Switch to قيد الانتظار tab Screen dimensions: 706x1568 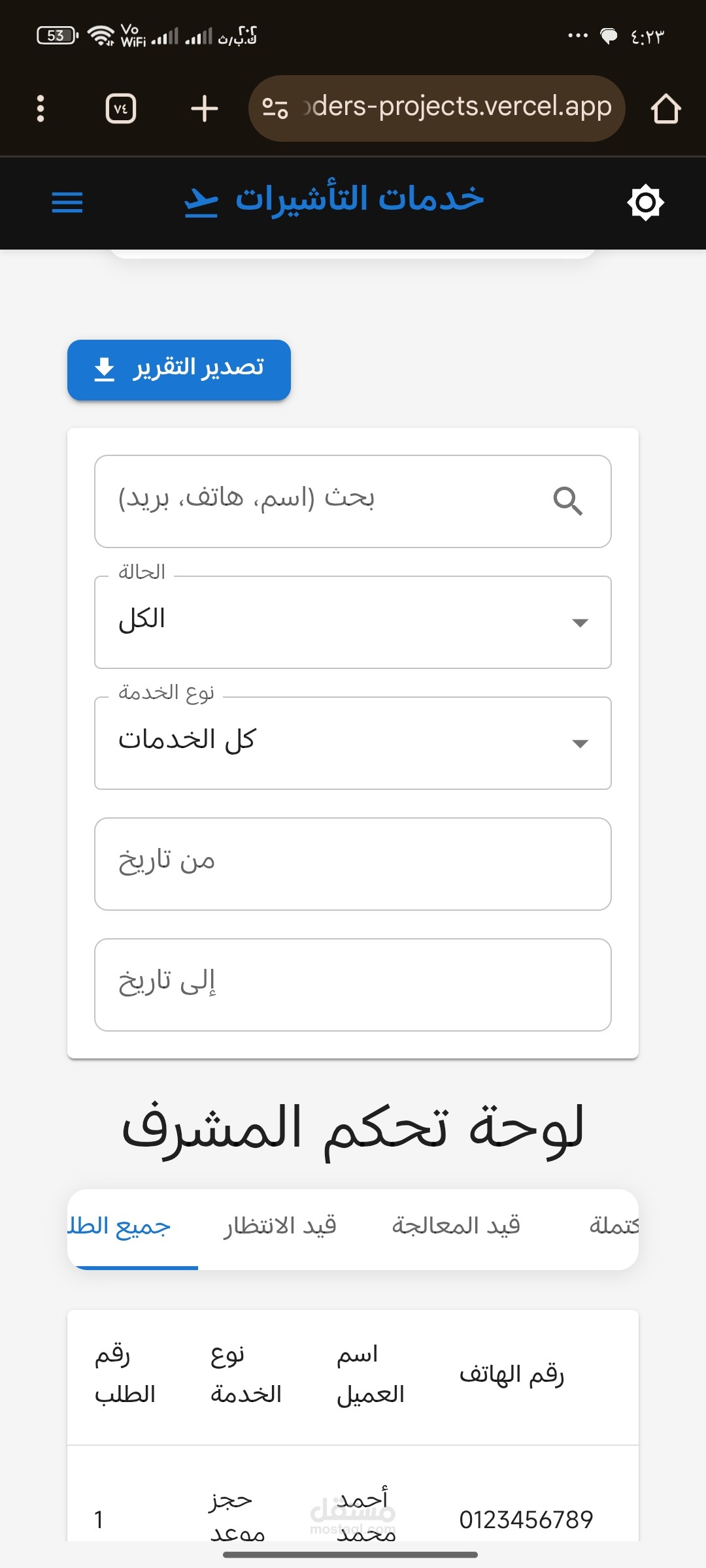coord(280,1226)
